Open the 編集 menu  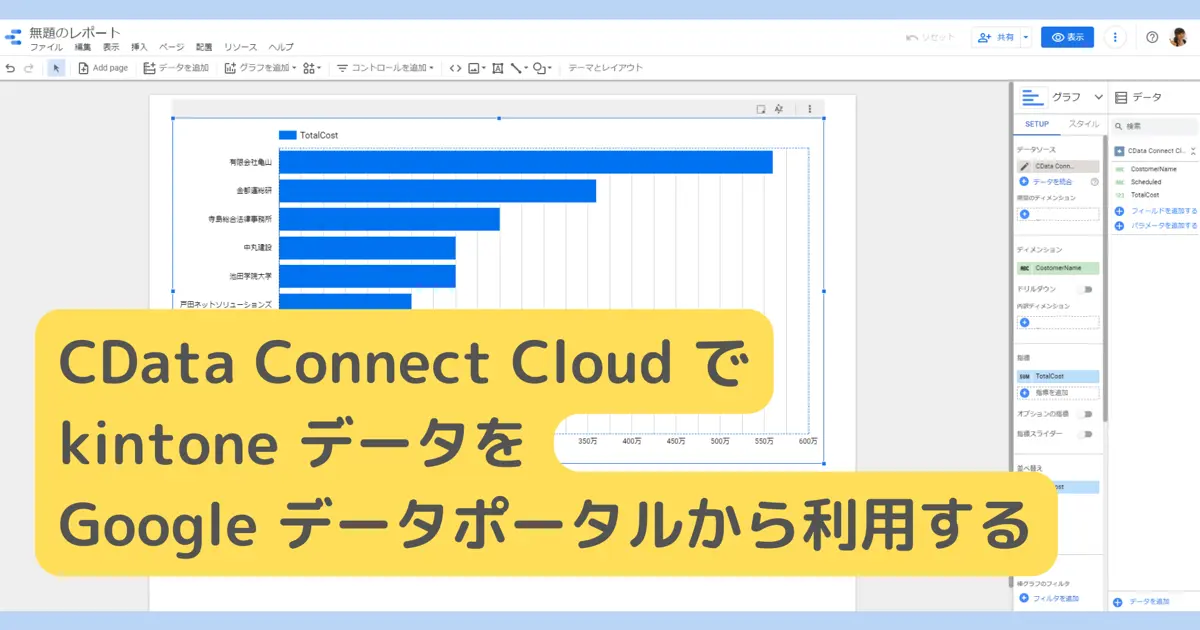point(83,47)
